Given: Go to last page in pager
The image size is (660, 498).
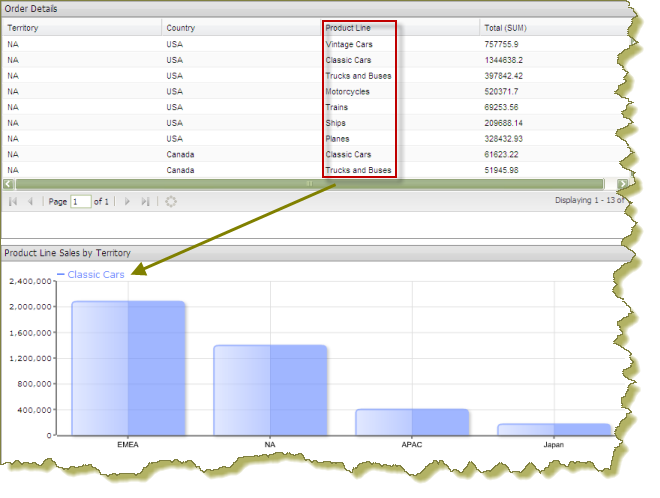Looking at the screenshot, I should 145,202.
